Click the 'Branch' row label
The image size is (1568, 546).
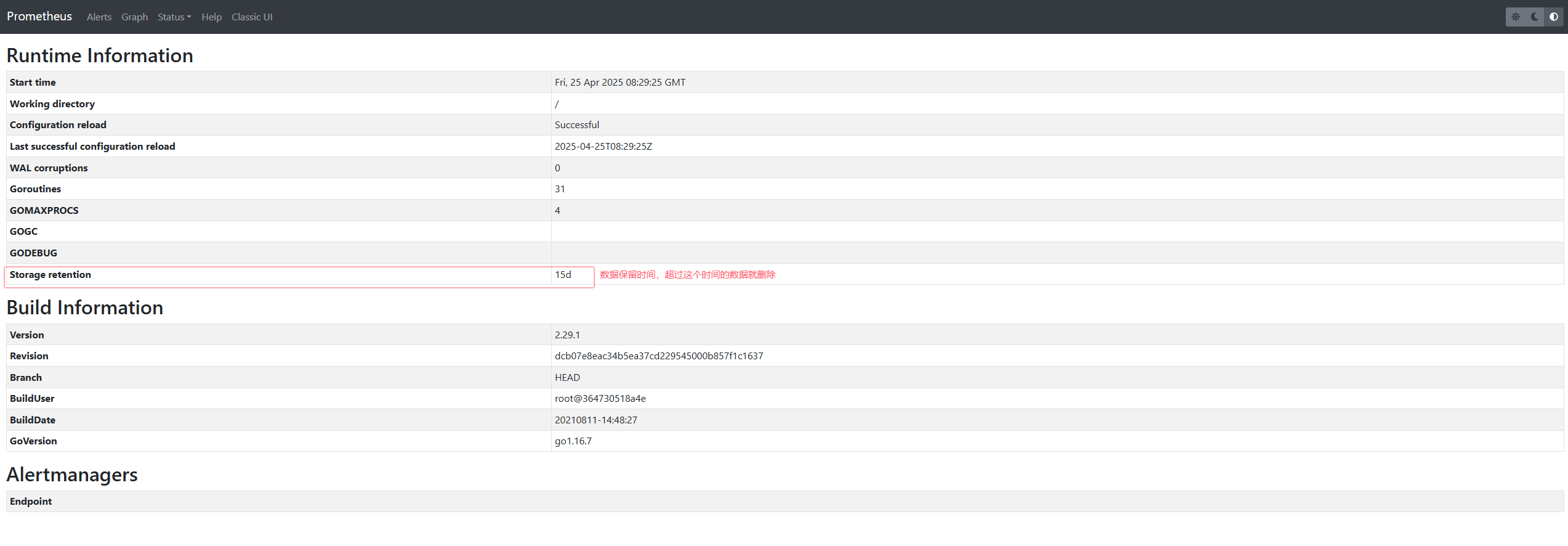click(26, 378)
